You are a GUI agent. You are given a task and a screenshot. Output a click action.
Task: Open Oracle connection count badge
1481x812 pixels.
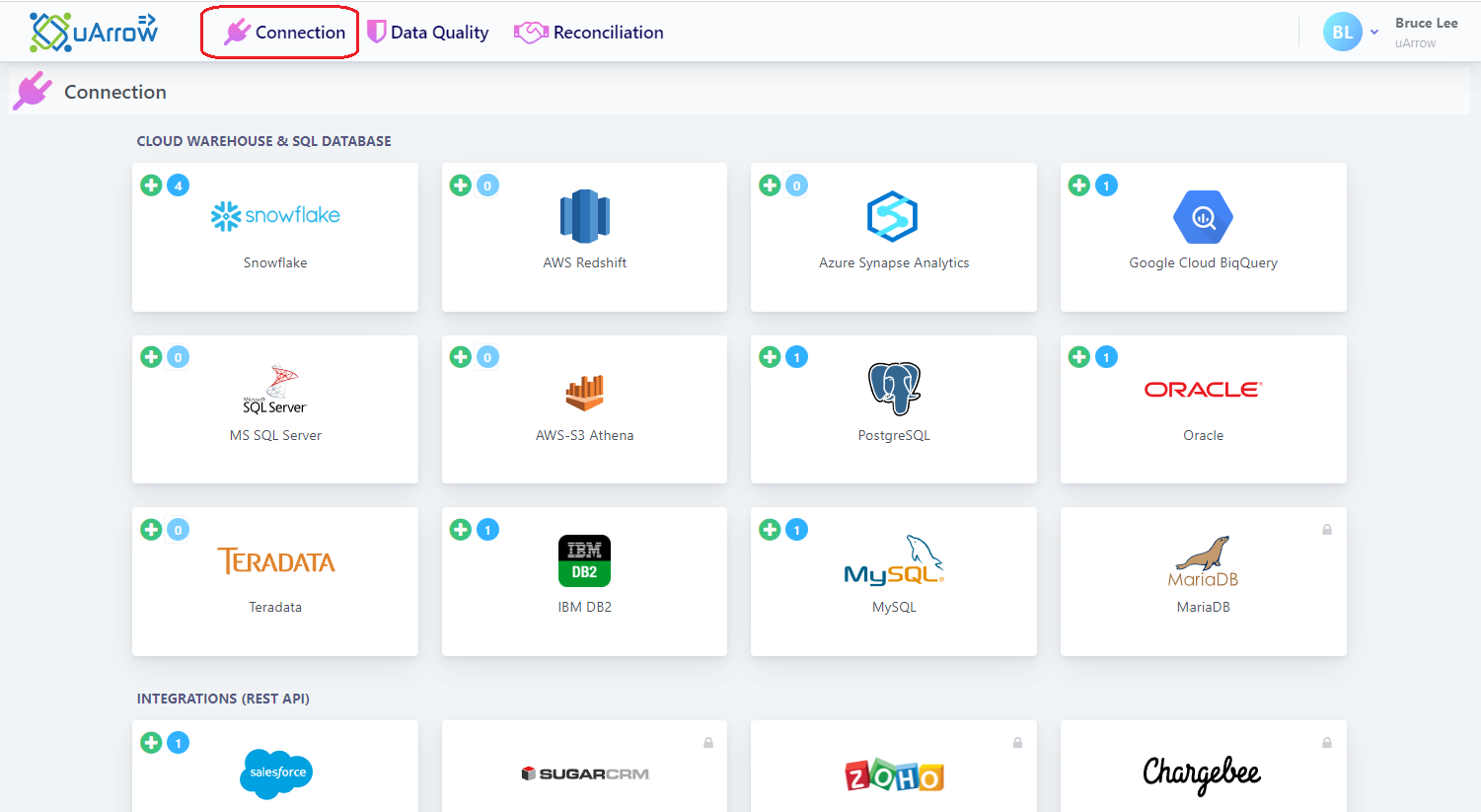[x=1107, y=357]
